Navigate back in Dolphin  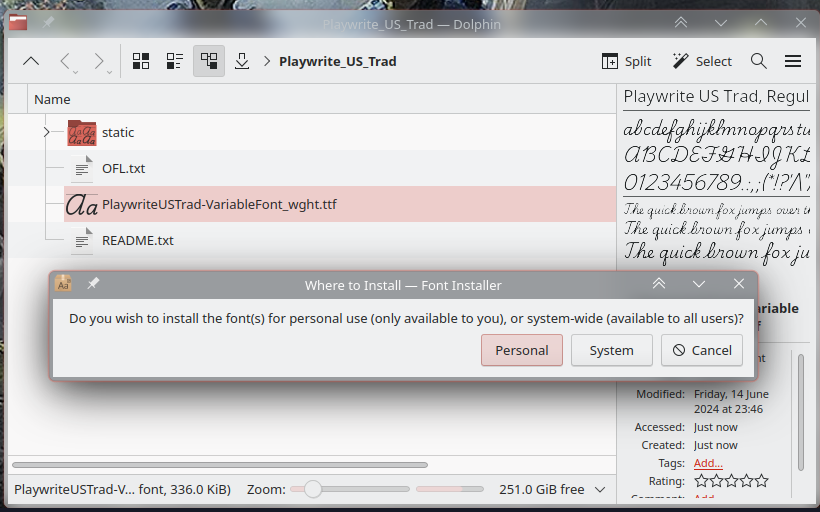pos(65,61)
